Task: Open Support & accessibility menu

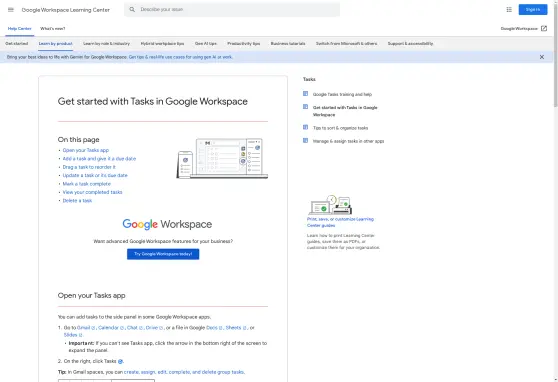Action: pos(410,43)
